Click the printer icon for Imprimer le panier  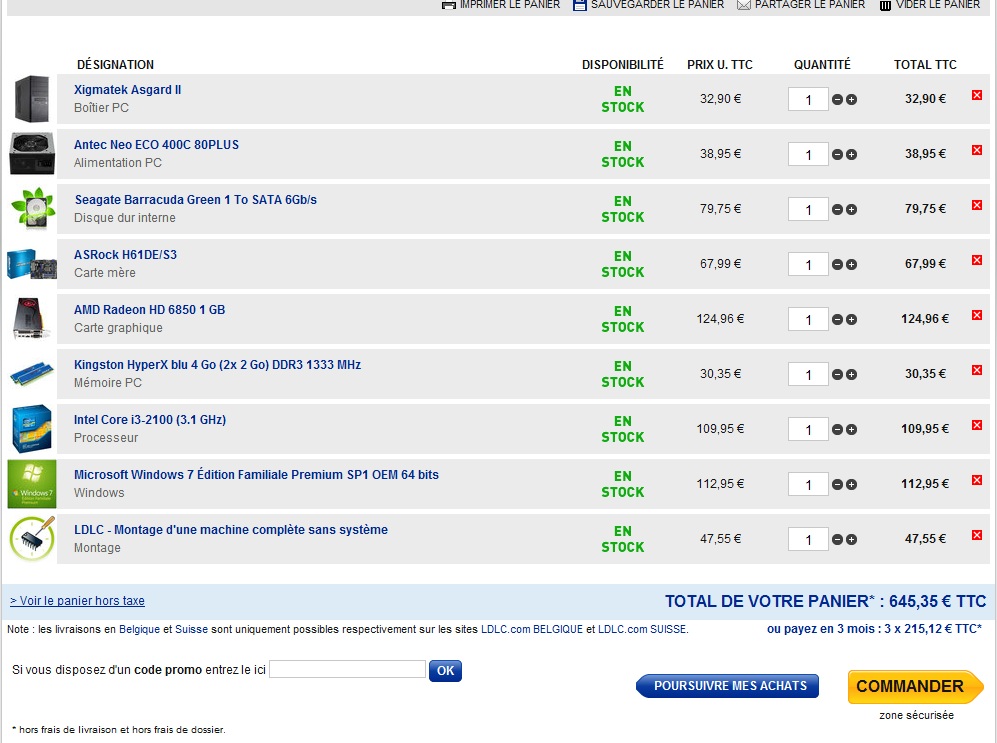449,5
